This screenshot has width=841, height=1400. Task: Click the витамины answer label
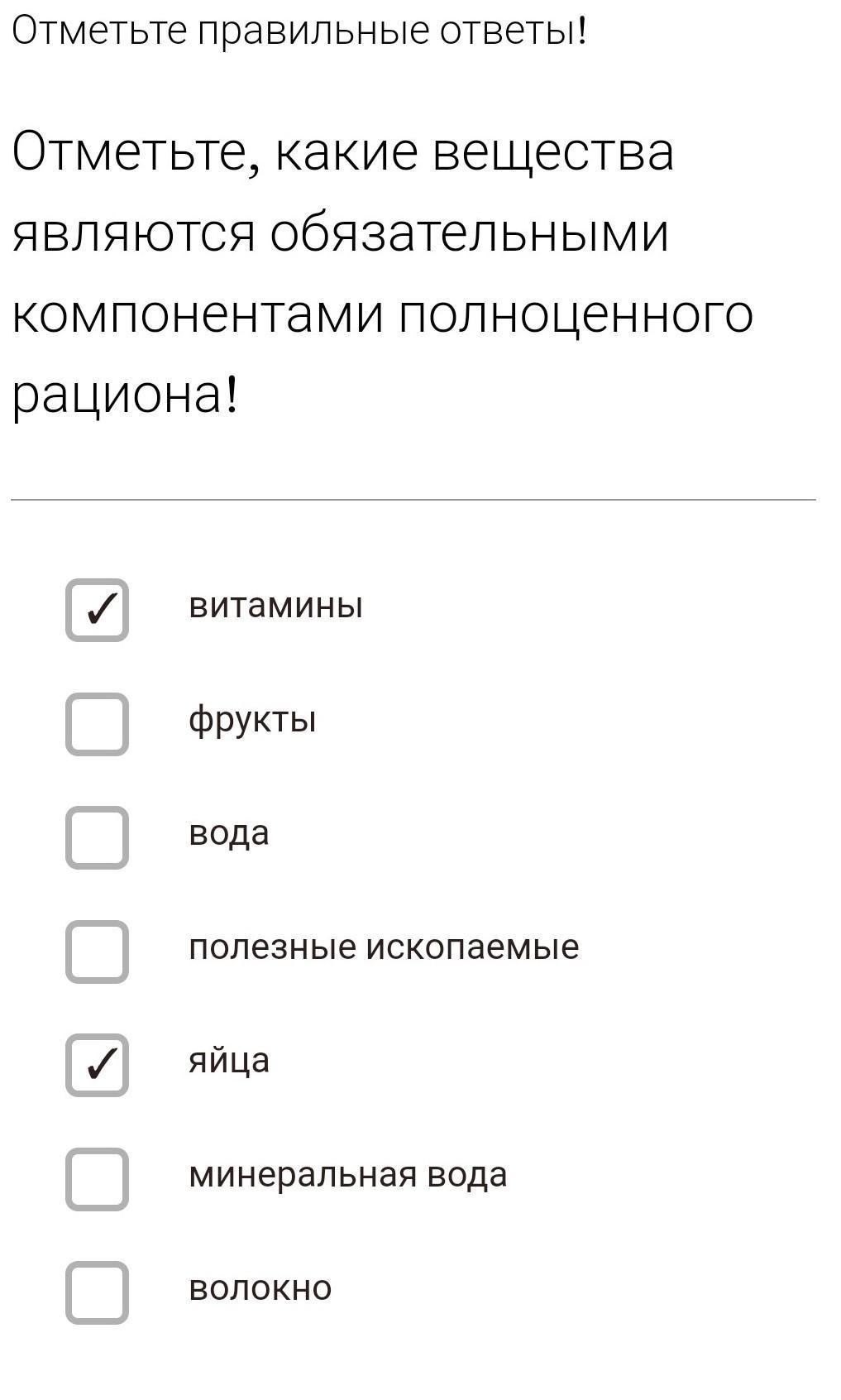coord(275,606)
